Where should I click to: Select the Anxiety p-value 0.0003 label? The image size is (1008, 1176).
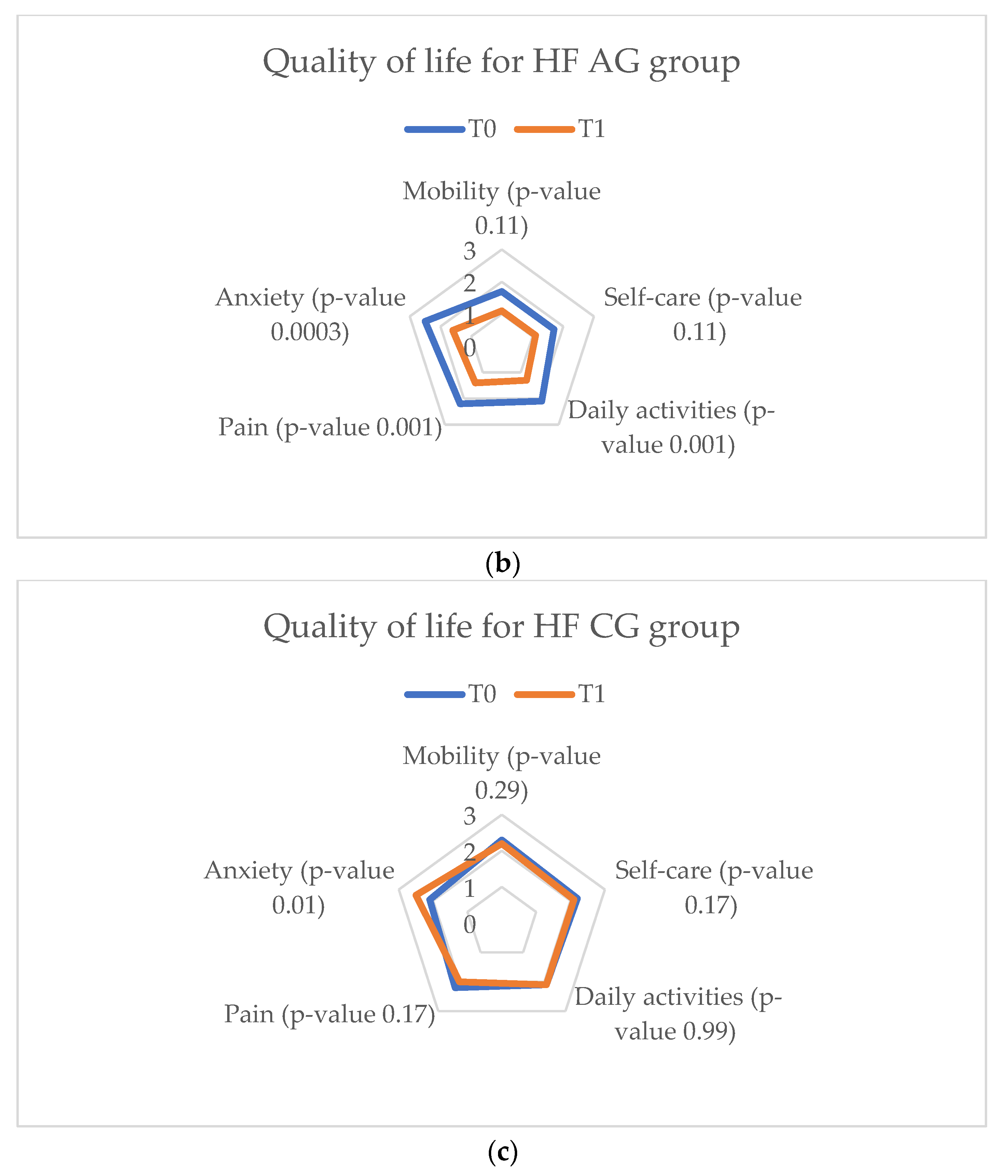click(x=310, y=314)
